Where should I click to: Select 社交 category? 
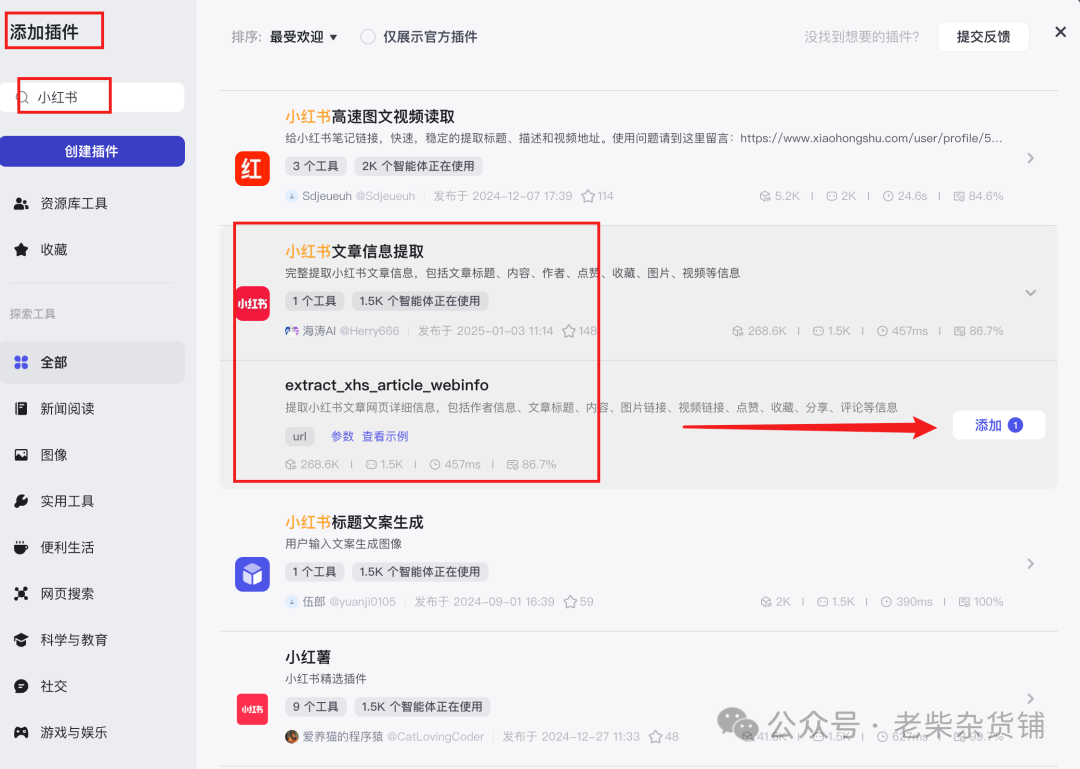[x=92, y=686]
